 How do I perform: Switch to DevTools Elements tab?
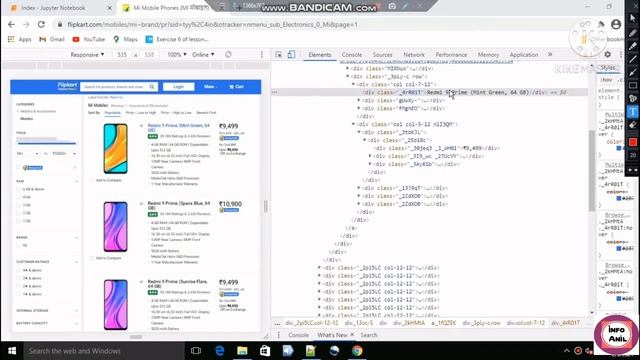[320, 54]
